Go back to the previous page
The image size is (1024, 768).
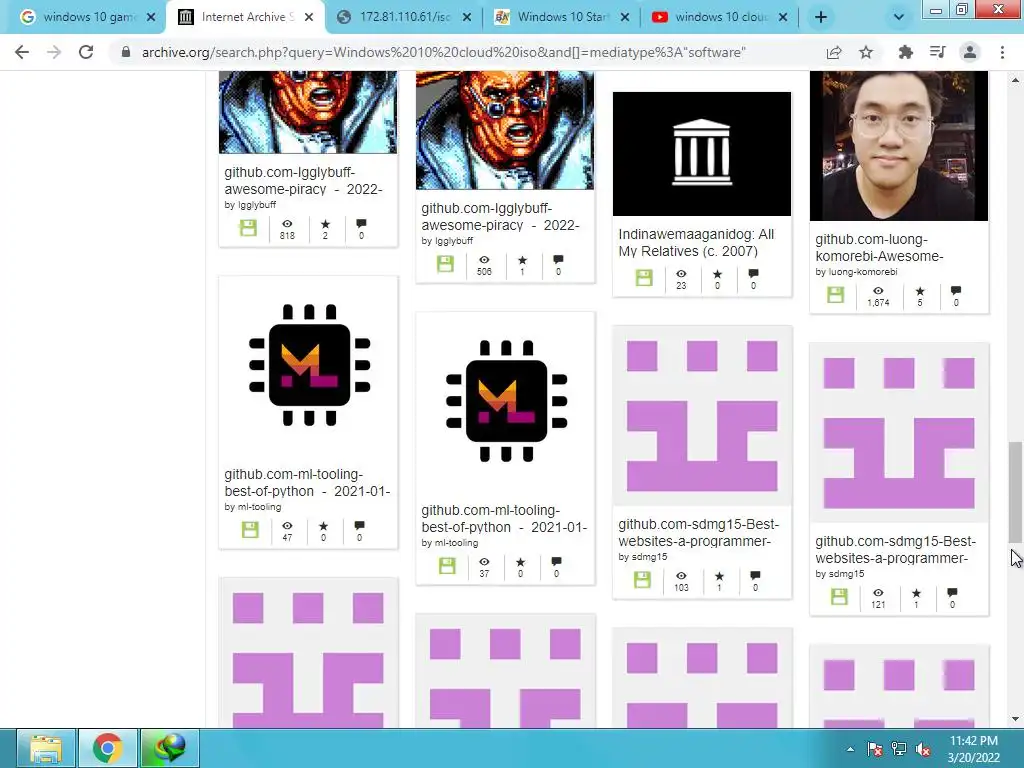pos(22,52)
